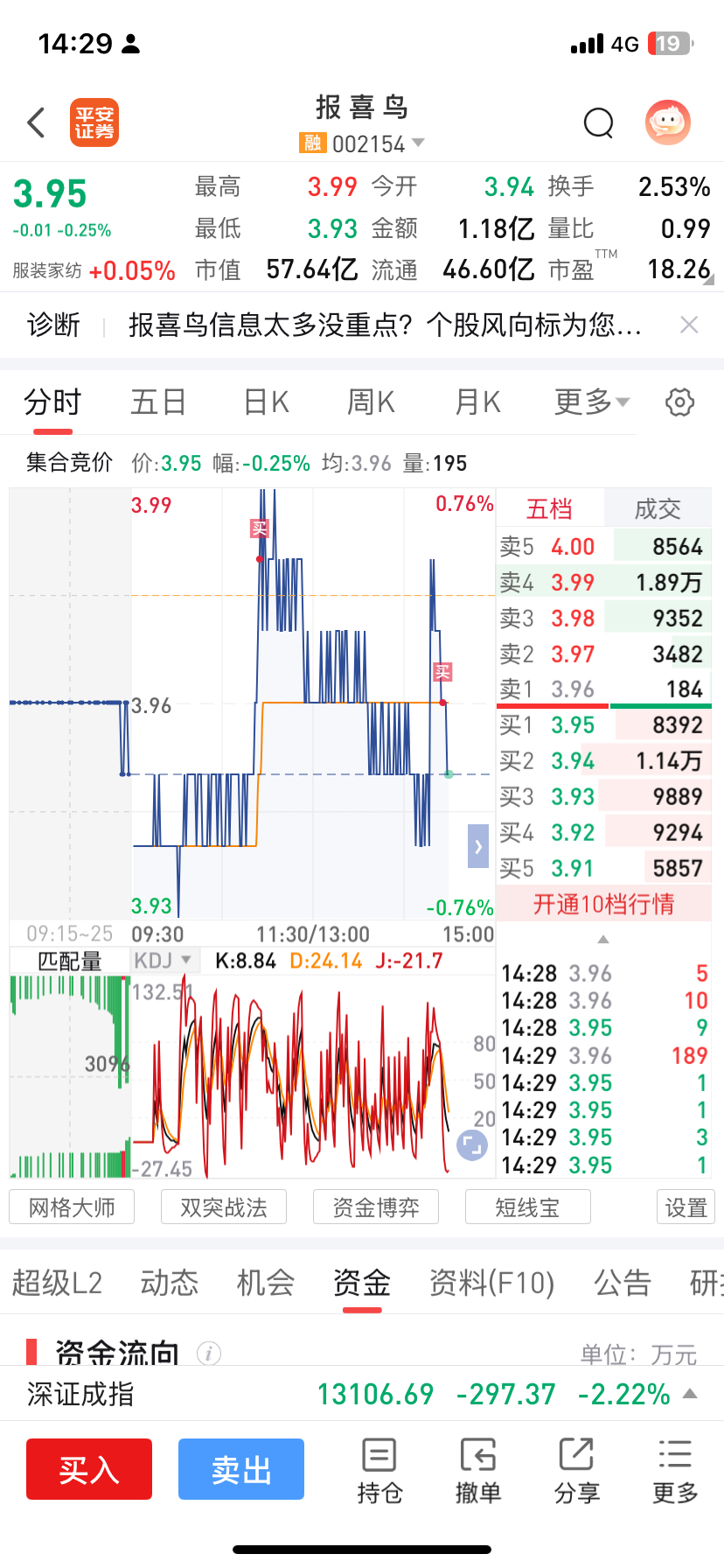This screenshot has height=1568, width=724.
Task: Tap the red 买入 button
Action: (89, 1469)
